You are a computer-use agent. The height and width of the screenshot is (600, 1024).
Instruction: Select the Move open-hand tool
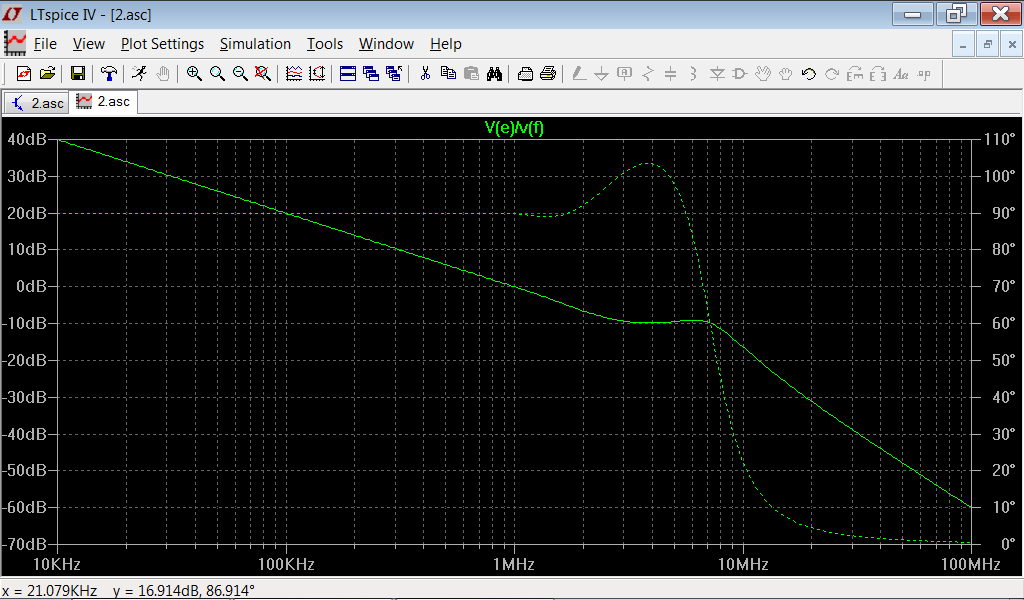click(763, 74)
